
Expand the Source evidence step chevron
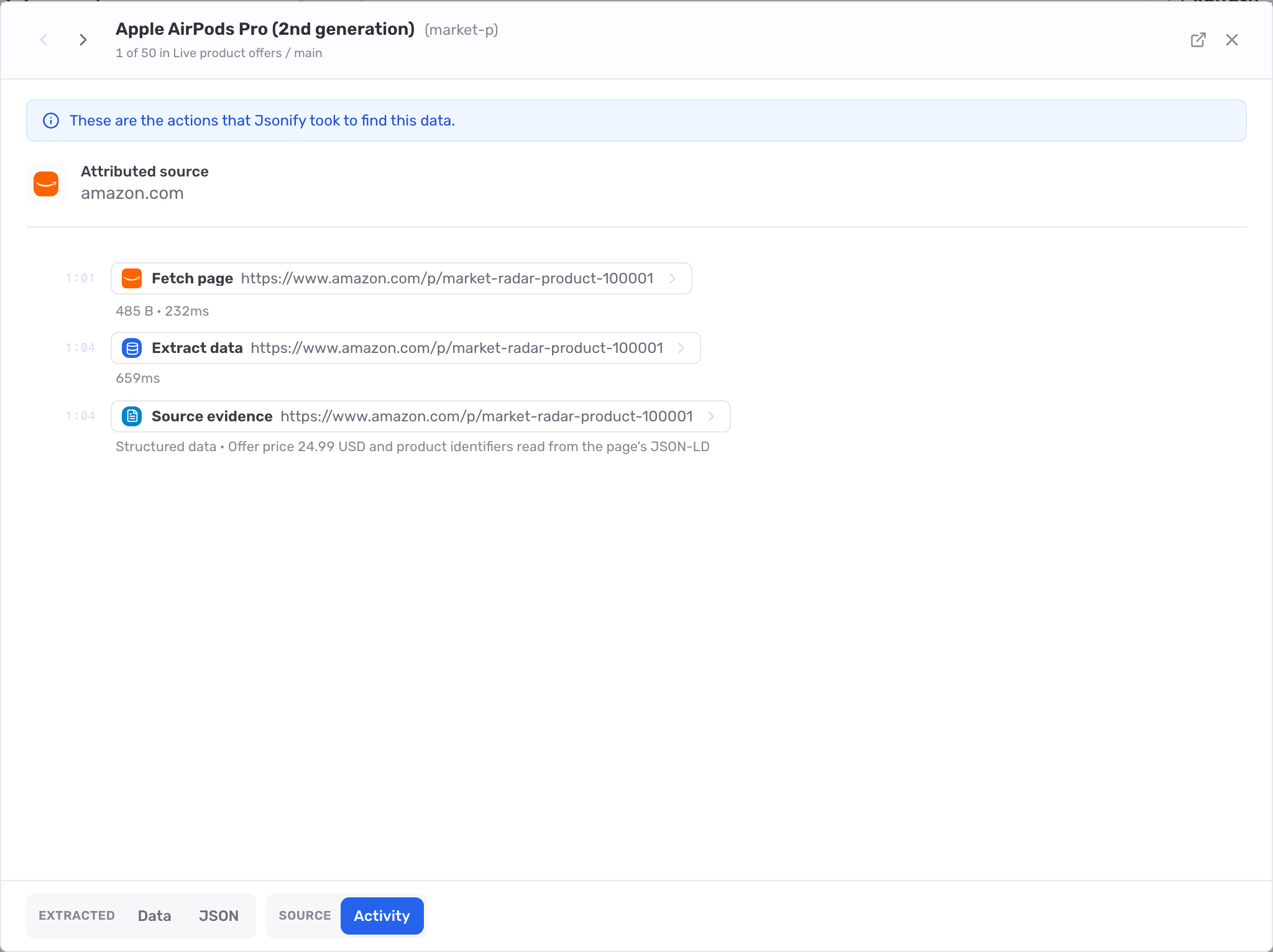[711, 416]
